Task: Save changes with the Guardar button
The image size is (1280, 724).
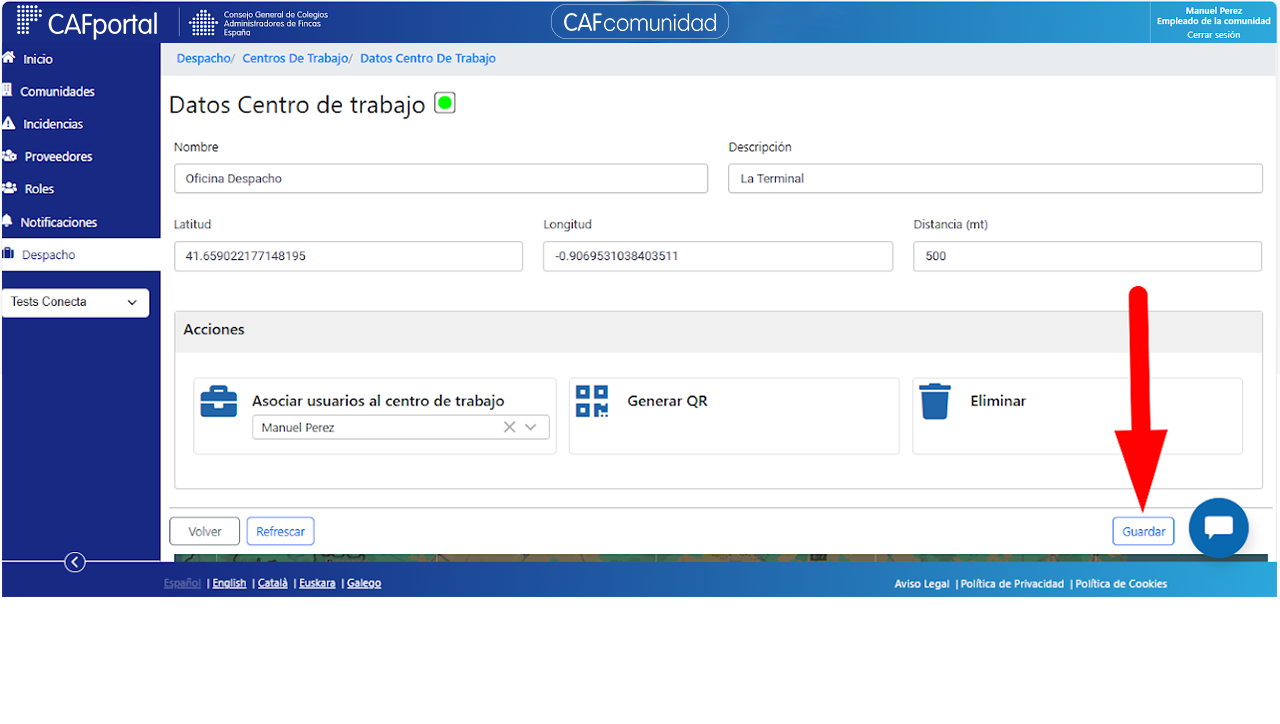Action: coord(1143,531)
